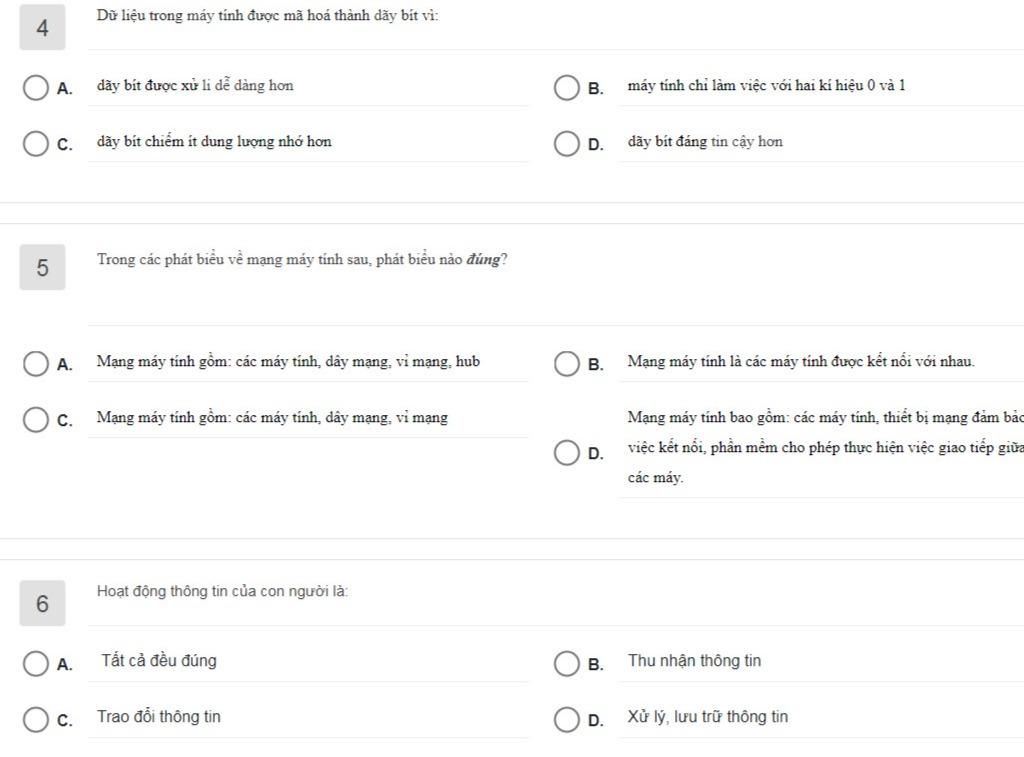Choose option B in question 4
Viewport: 1024px width, 757px height.
point(567,87)
